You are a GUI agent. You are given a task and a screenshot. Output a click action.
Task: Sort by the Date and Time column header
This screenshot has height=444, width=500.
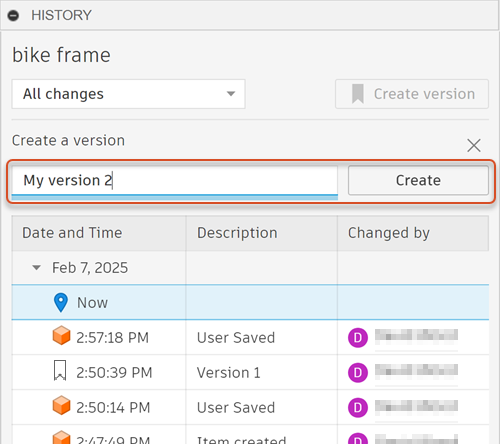(x=99, y=233)
